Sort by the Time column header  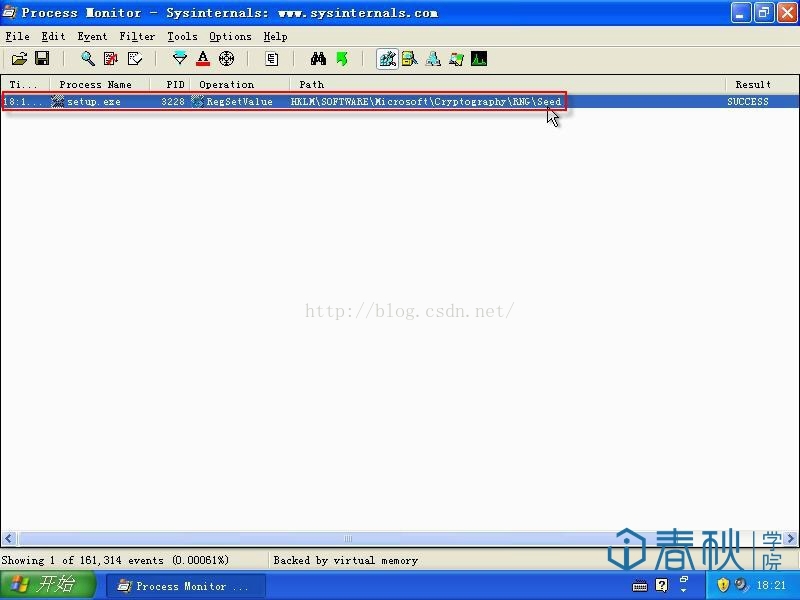(25, 84)
